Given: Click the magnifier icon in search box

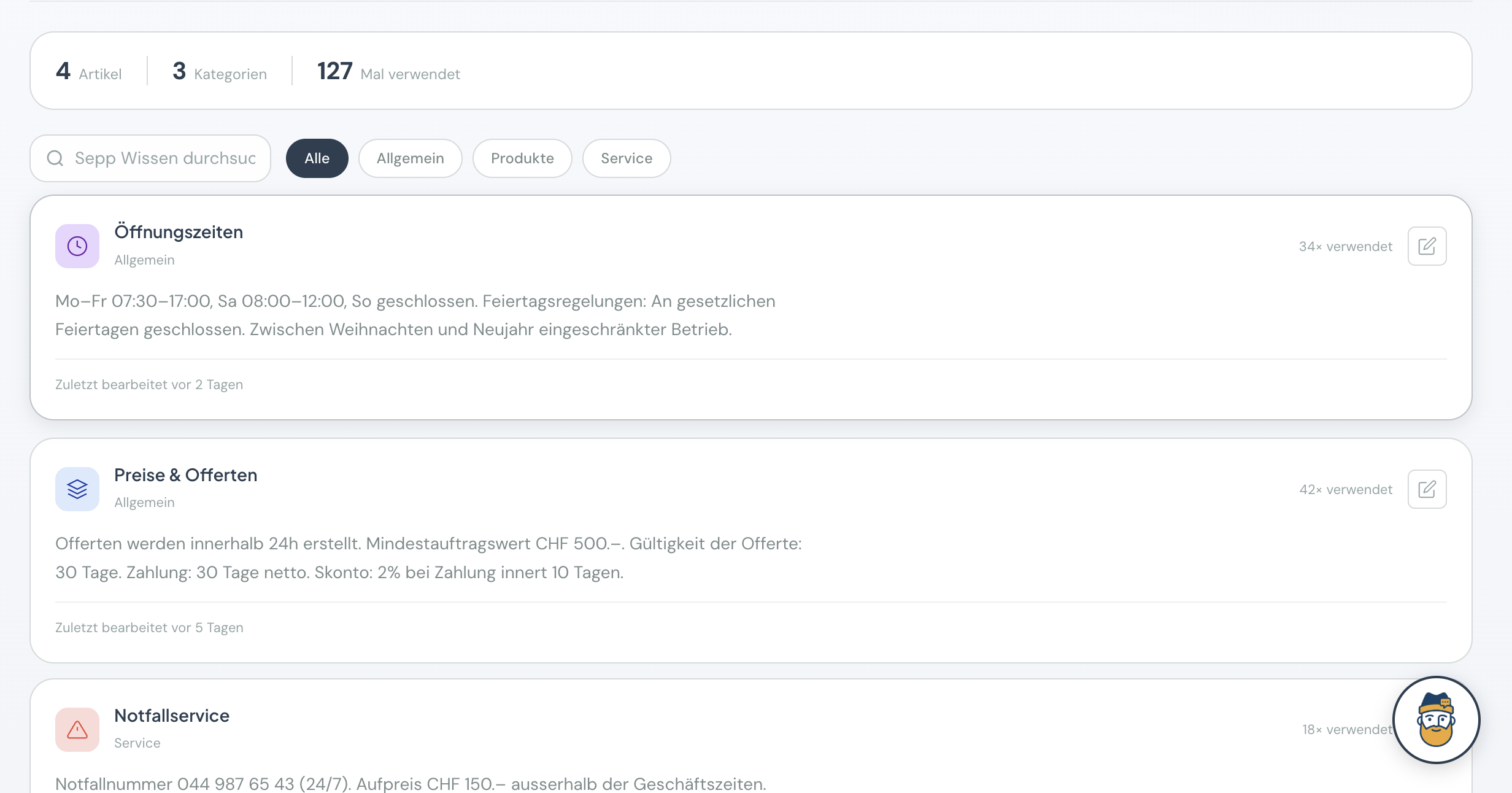Looking at the screenshot, I should [x=55, y=158].
